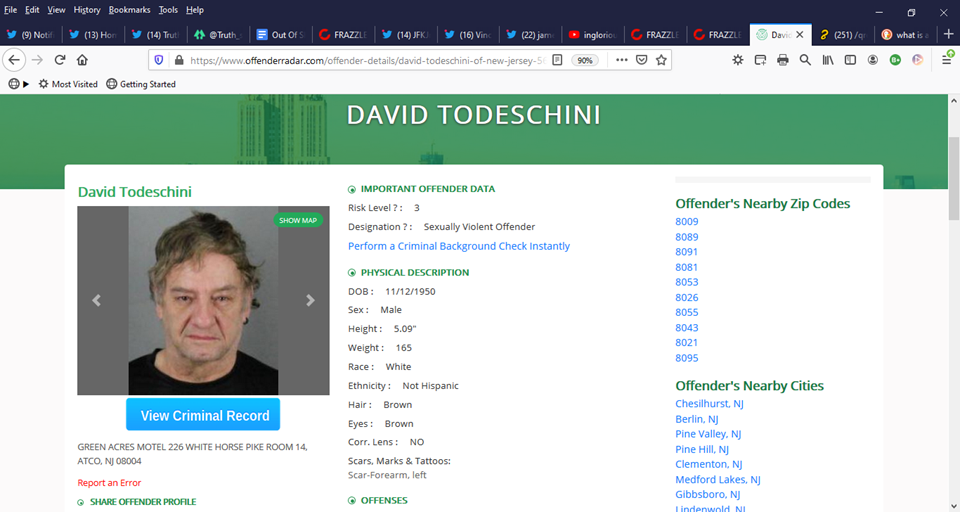Viewport: 960px width, 512px height.
Task: Go back to the previous page
Action: click(x=14, y=60)
